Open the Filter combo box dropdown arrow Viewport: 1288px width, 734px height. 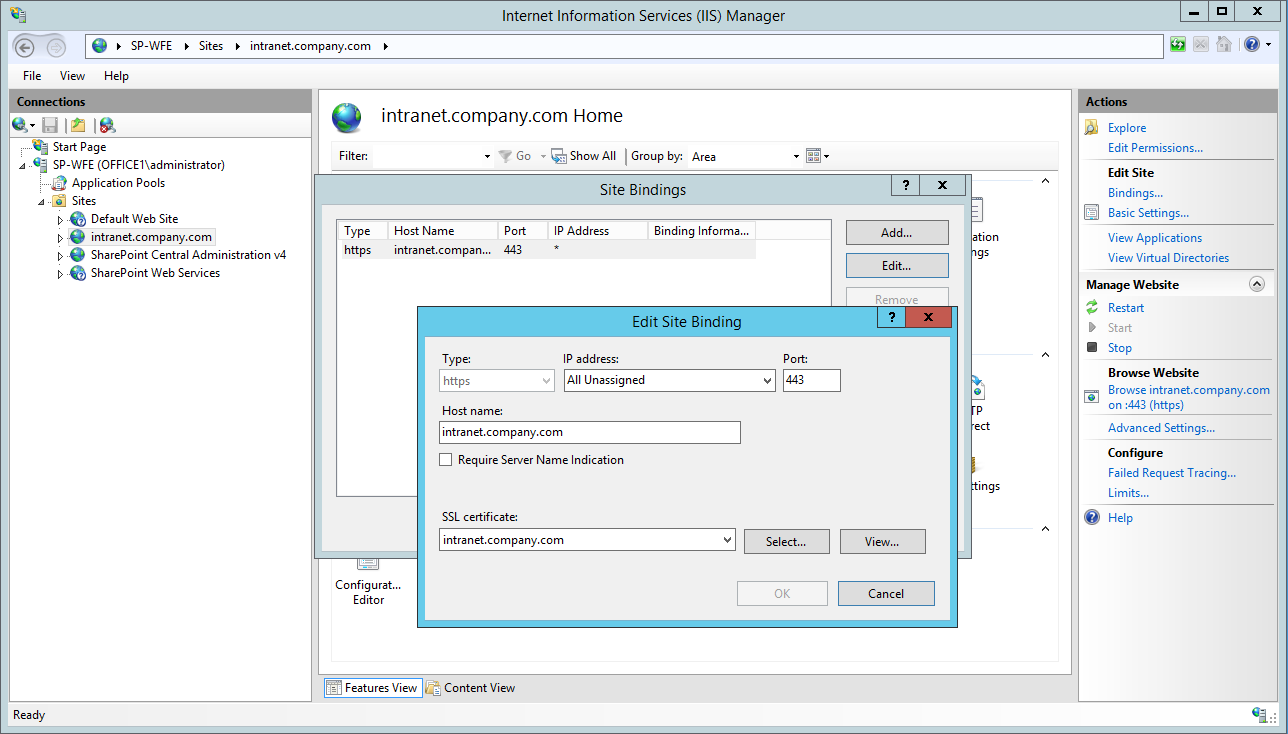click(x=487, y=156)
